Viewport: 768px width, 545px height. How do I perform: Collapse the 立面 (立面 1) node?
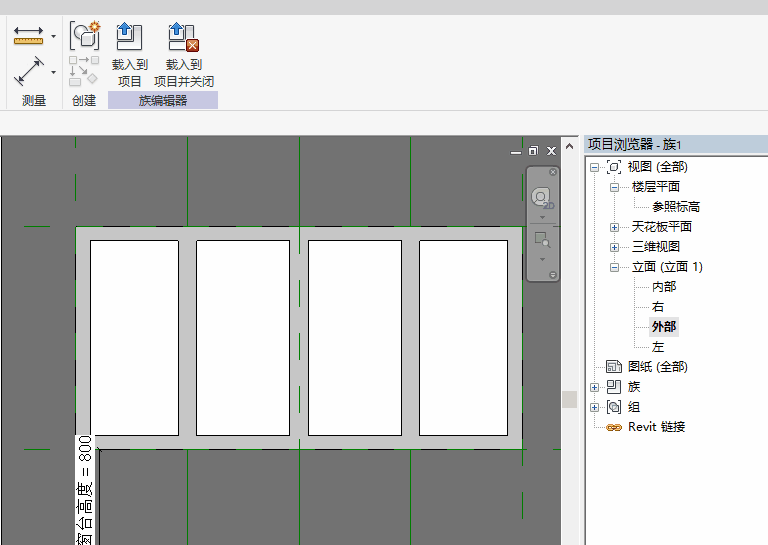pyautogui.click(x=614, y=267)
